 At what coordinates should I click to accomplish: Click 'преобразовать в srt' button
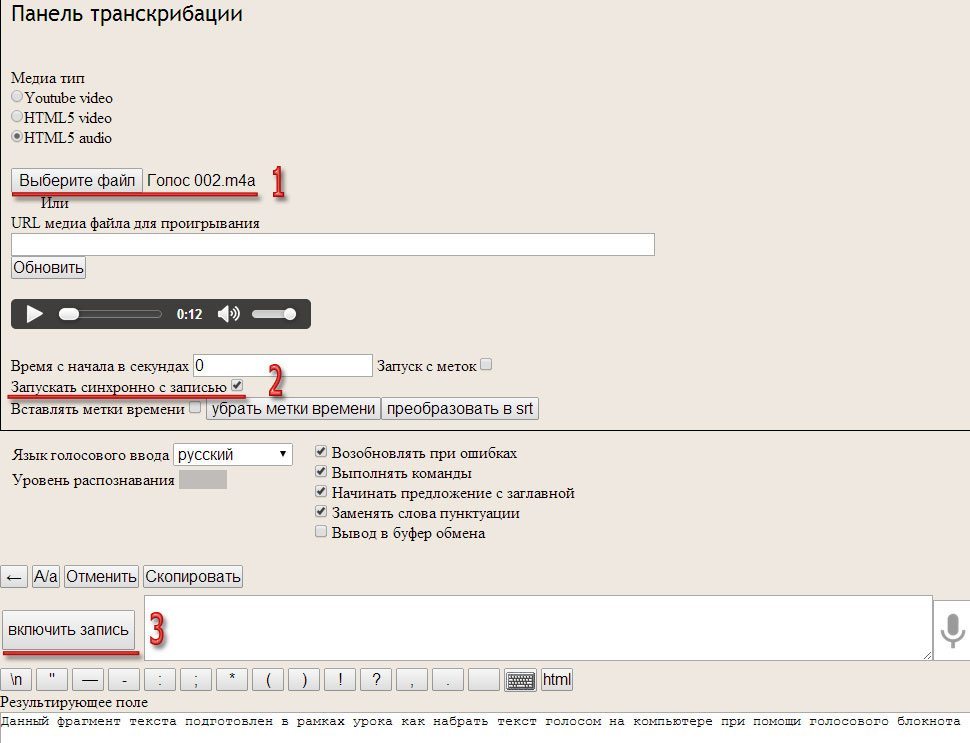[x=461, y=409]
